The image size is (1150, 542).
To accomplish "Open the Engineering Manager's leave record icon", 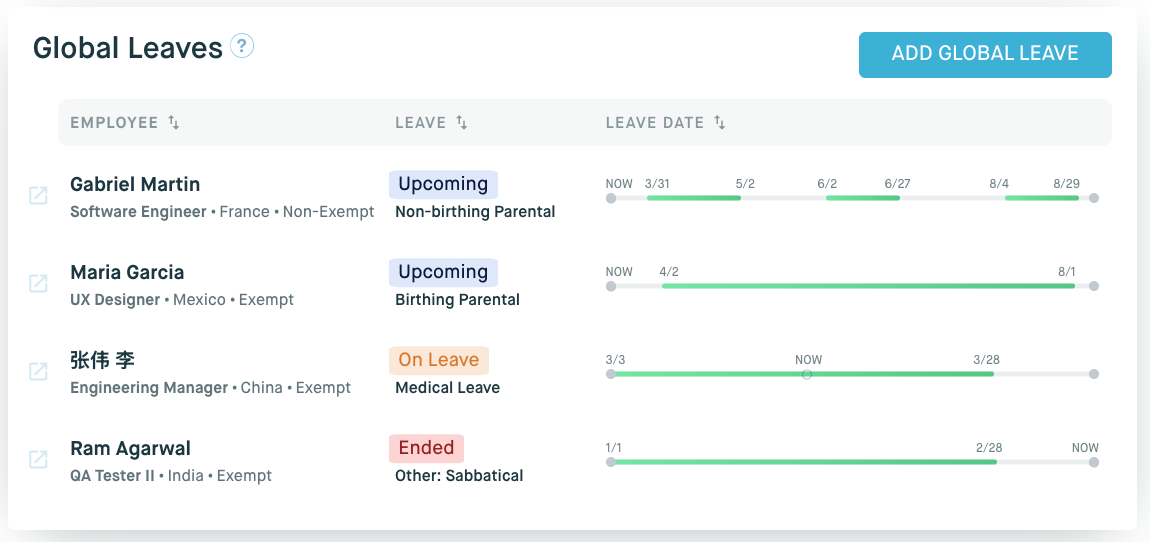I will click(38, 372).
